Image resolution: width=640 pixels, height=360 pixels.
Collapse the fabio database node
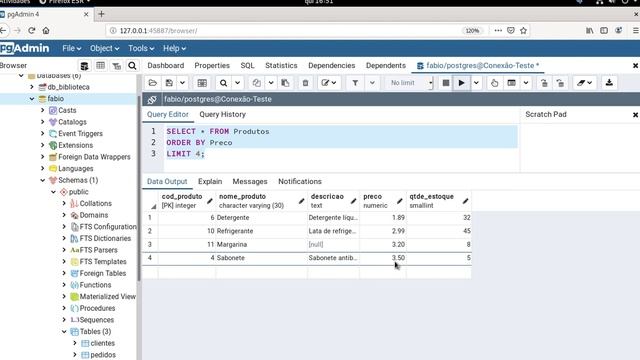pyautogui.click(x=32, y=99)
